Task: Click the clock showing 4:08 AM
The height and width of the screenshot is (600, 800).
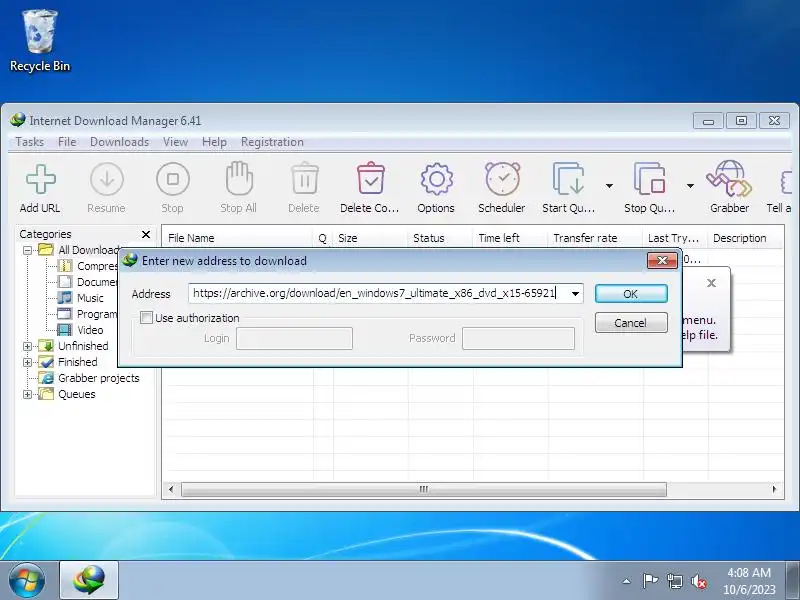Action: (749, 581)
